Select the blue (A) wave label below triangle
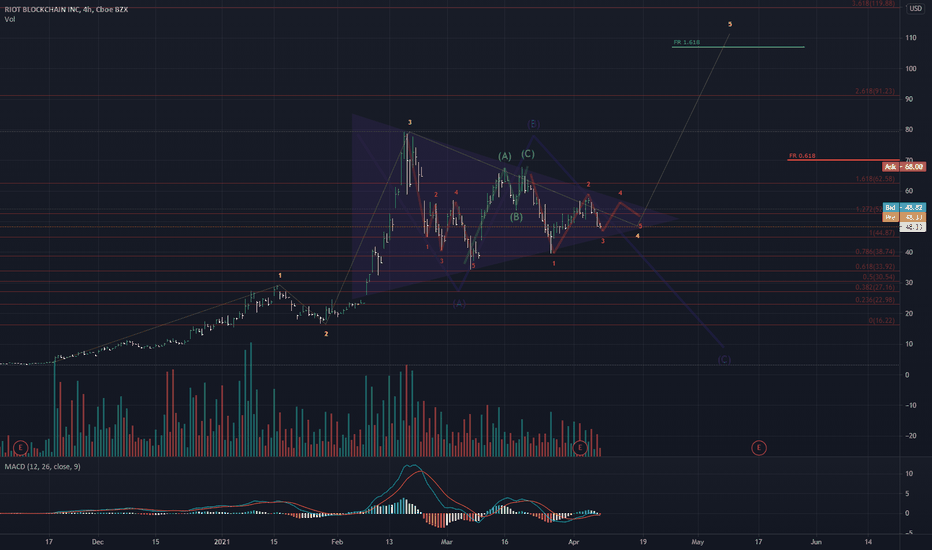This screenshot has width=932, height=550. 459,304
